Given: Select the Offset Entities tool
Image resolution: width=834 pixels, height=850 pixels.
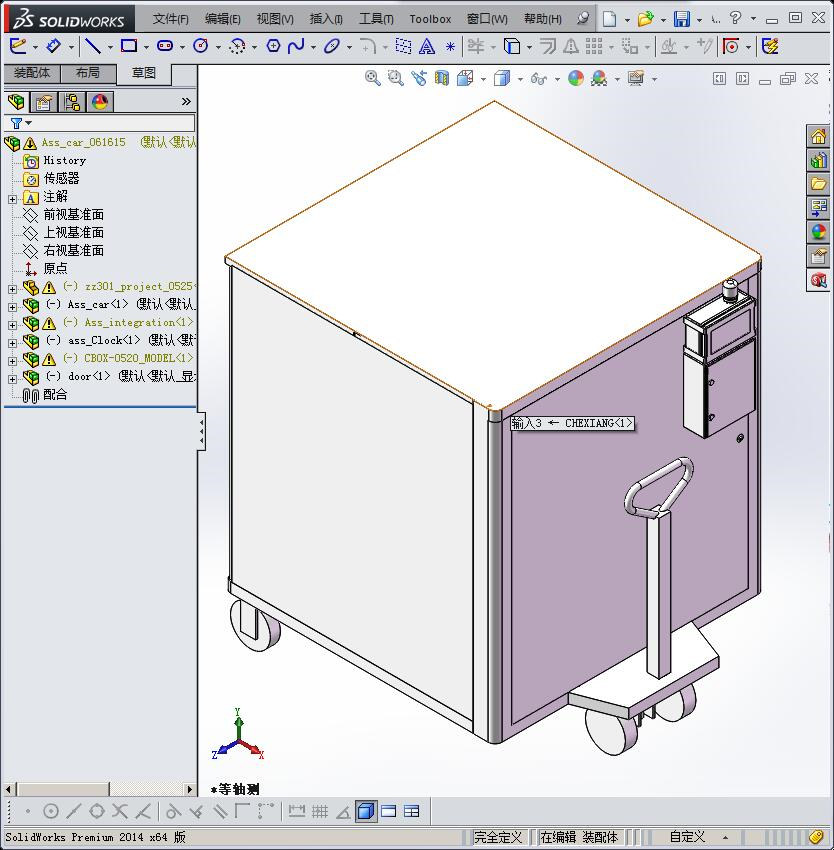Looking at the screenshot, I should 548,46.
